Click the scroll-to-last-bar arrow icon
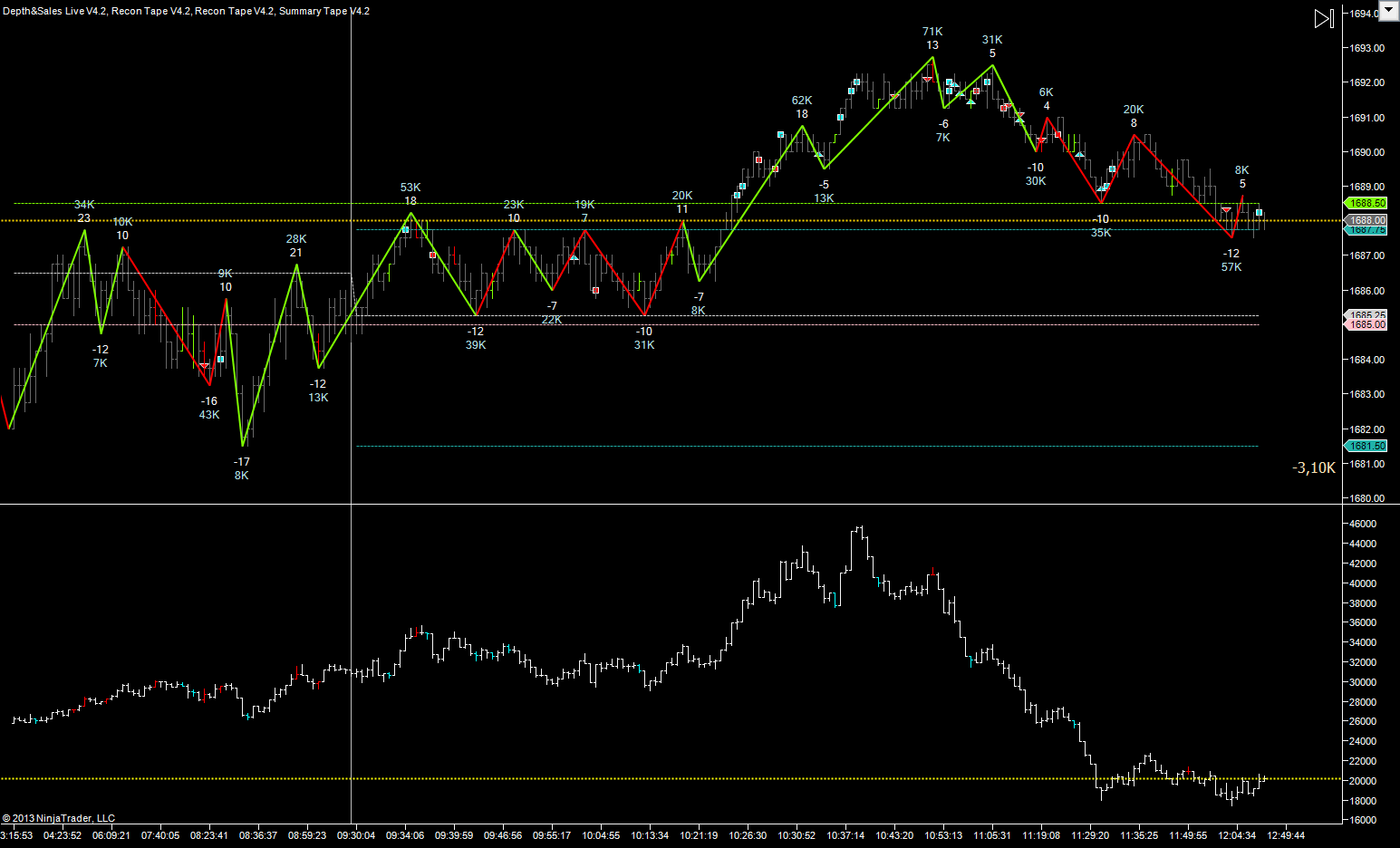The height and width of the screenshot is (848, 1400). [x=1324, y=18]
